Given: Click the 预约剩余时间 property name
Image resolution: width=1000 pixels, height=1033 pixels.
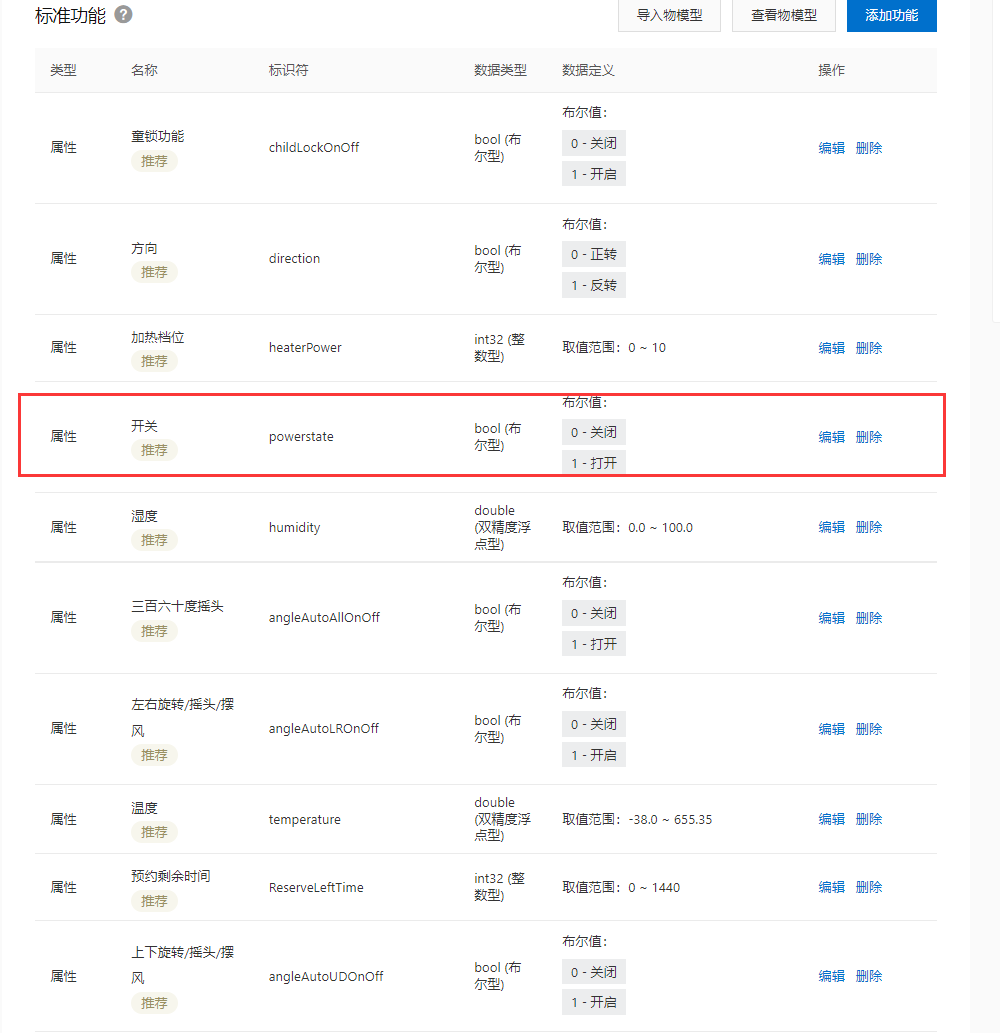Looking at the screenshot, I should (171, 876).
